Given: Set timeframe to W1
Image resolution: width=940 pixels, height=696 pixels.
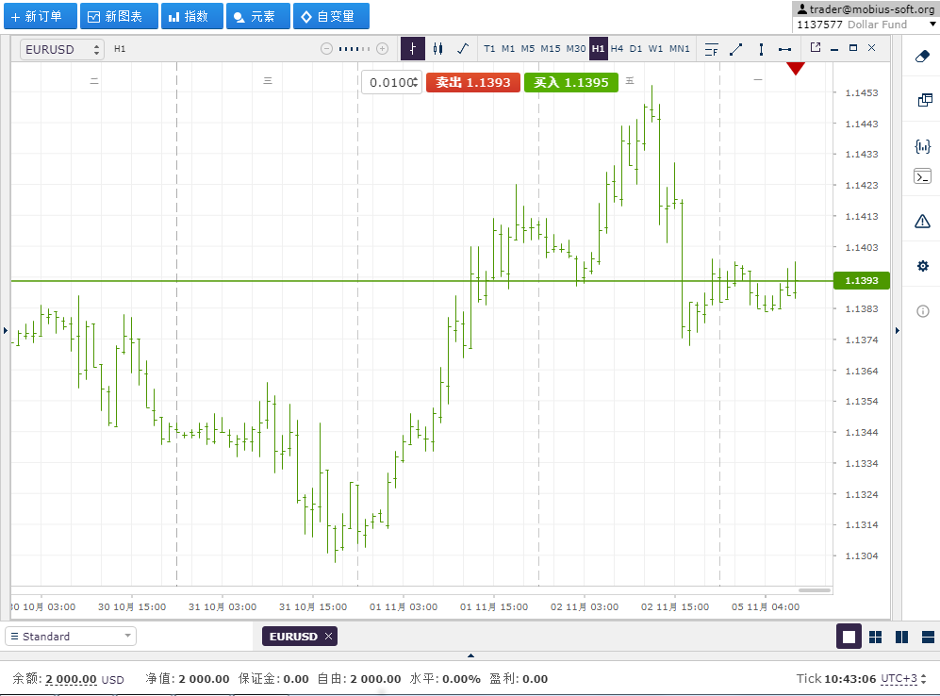Looking at the screenshot, I should tap(656, 49).
